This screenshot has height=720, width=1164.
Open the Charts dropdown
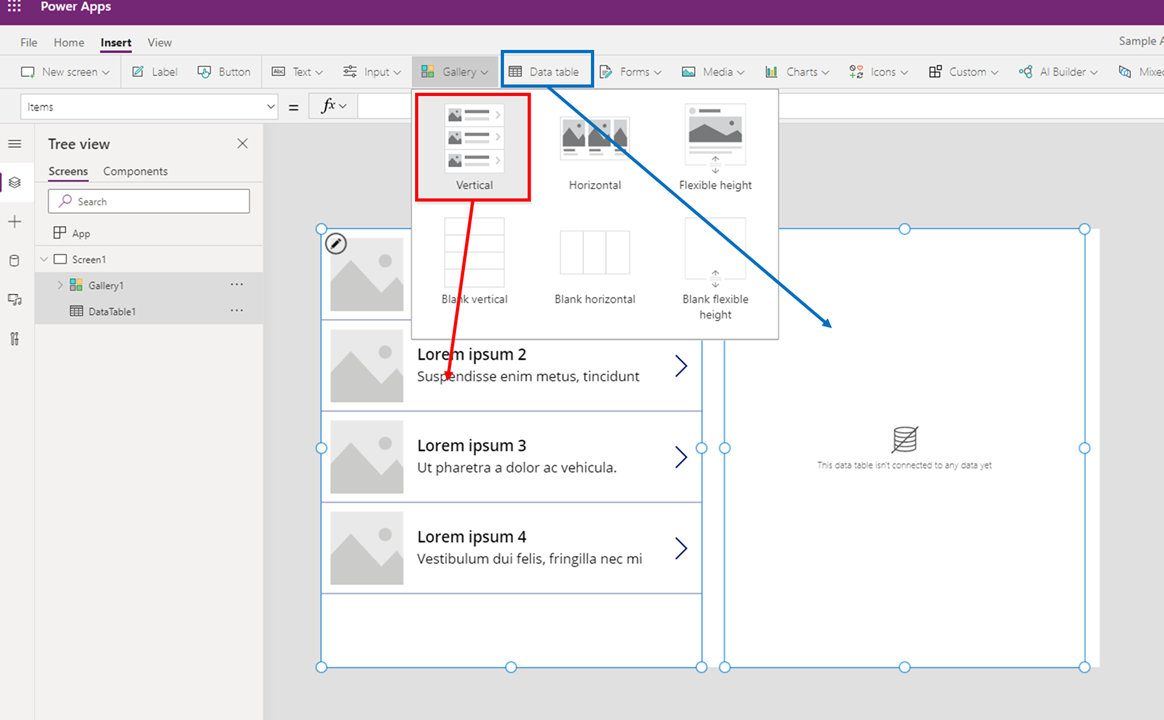tap(797, 72)
